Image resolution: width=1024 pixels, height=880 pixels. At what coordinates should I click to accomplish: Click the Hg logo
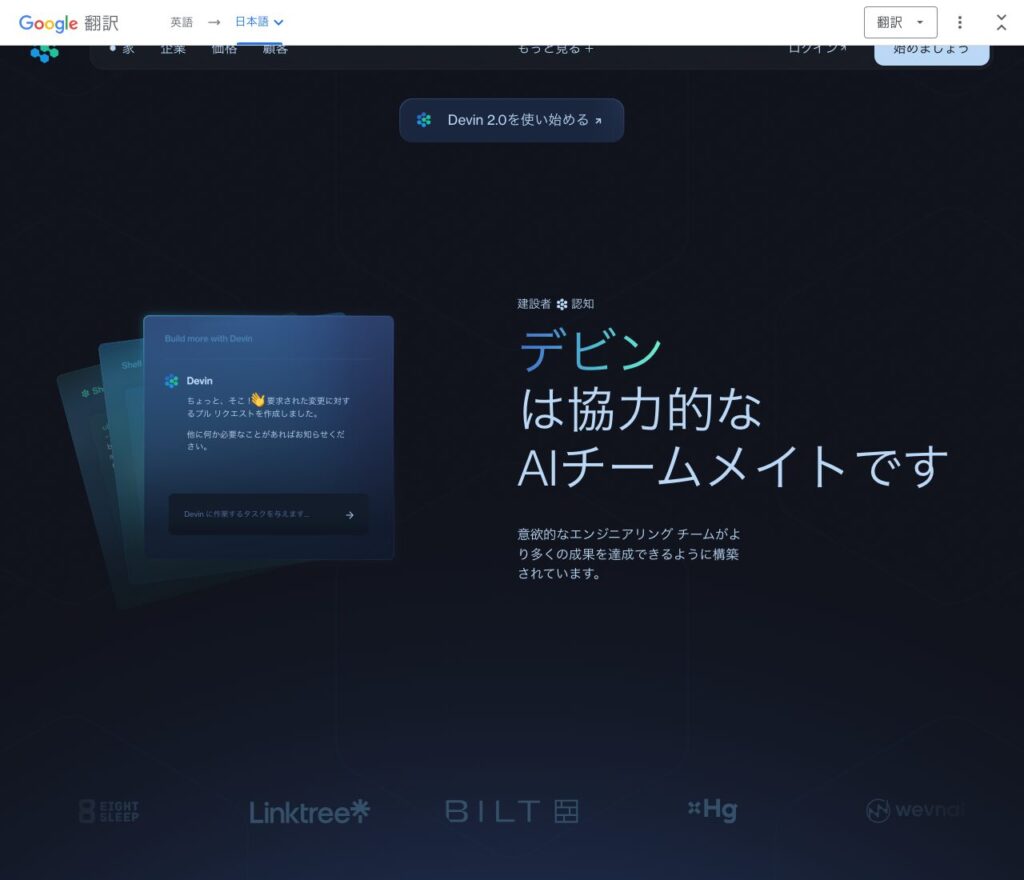tap(712, 809)
